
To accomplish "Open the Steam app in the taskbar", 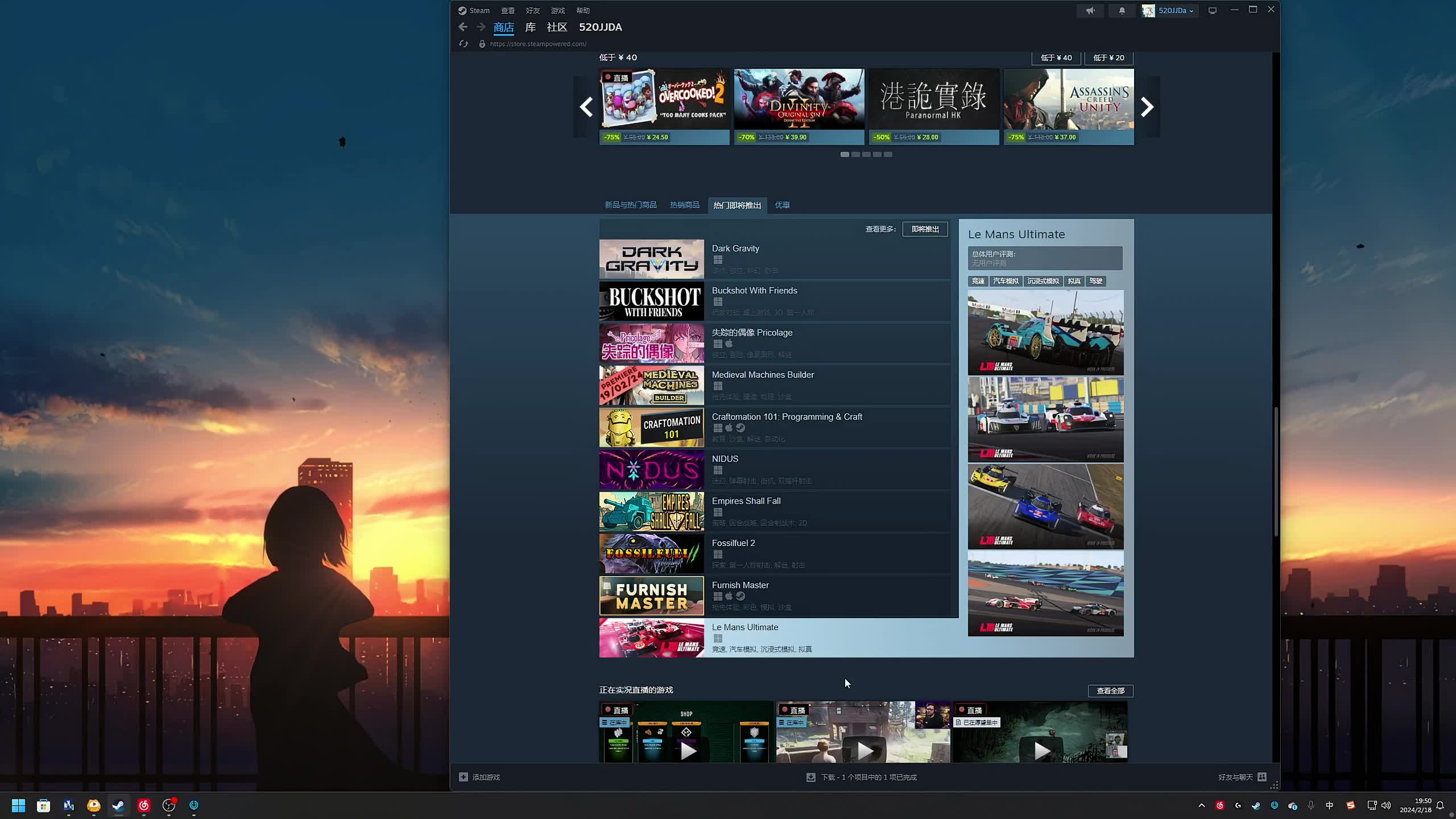I will pyautogui.click(x=118, y=805).
